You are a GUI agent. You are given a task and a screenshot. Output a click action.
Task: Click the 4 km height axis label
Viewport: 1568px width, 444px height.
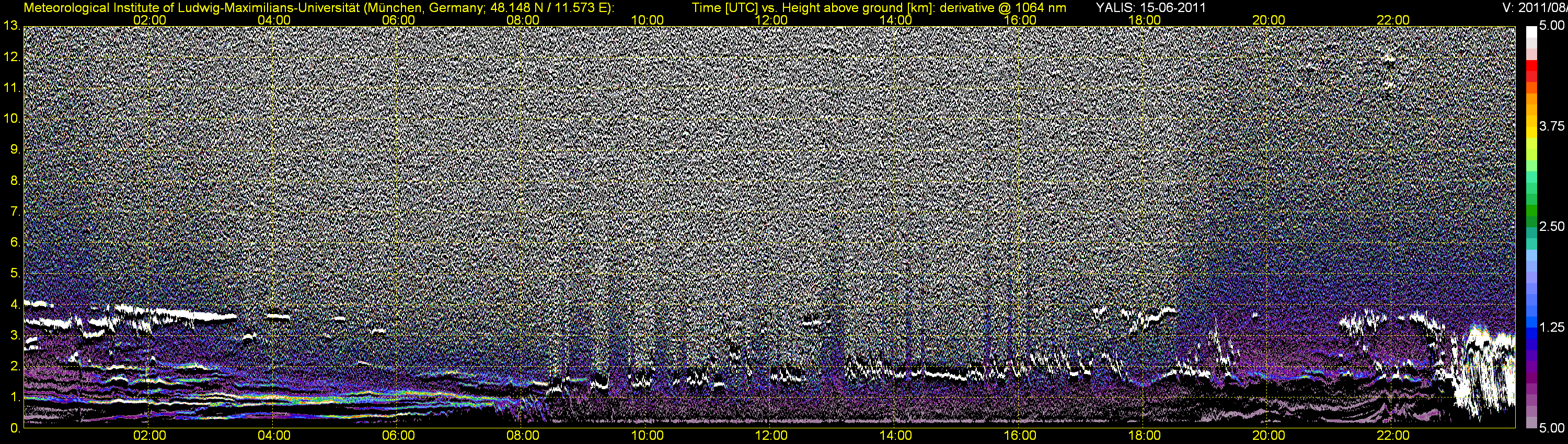(x=15, y=305)
